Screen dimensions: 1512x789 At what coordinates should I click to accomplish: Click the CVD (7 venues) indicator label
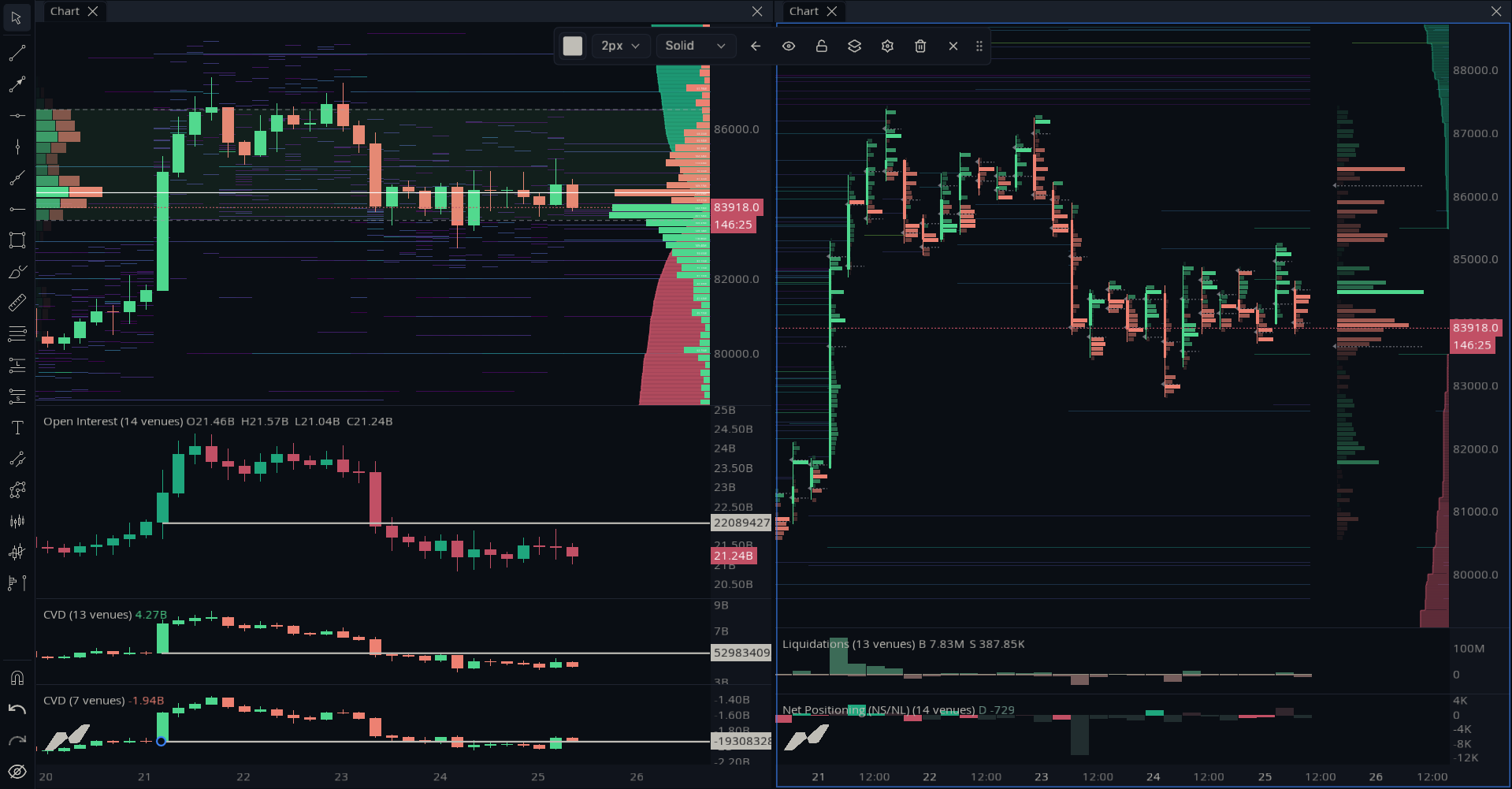(x=84, y=701)
